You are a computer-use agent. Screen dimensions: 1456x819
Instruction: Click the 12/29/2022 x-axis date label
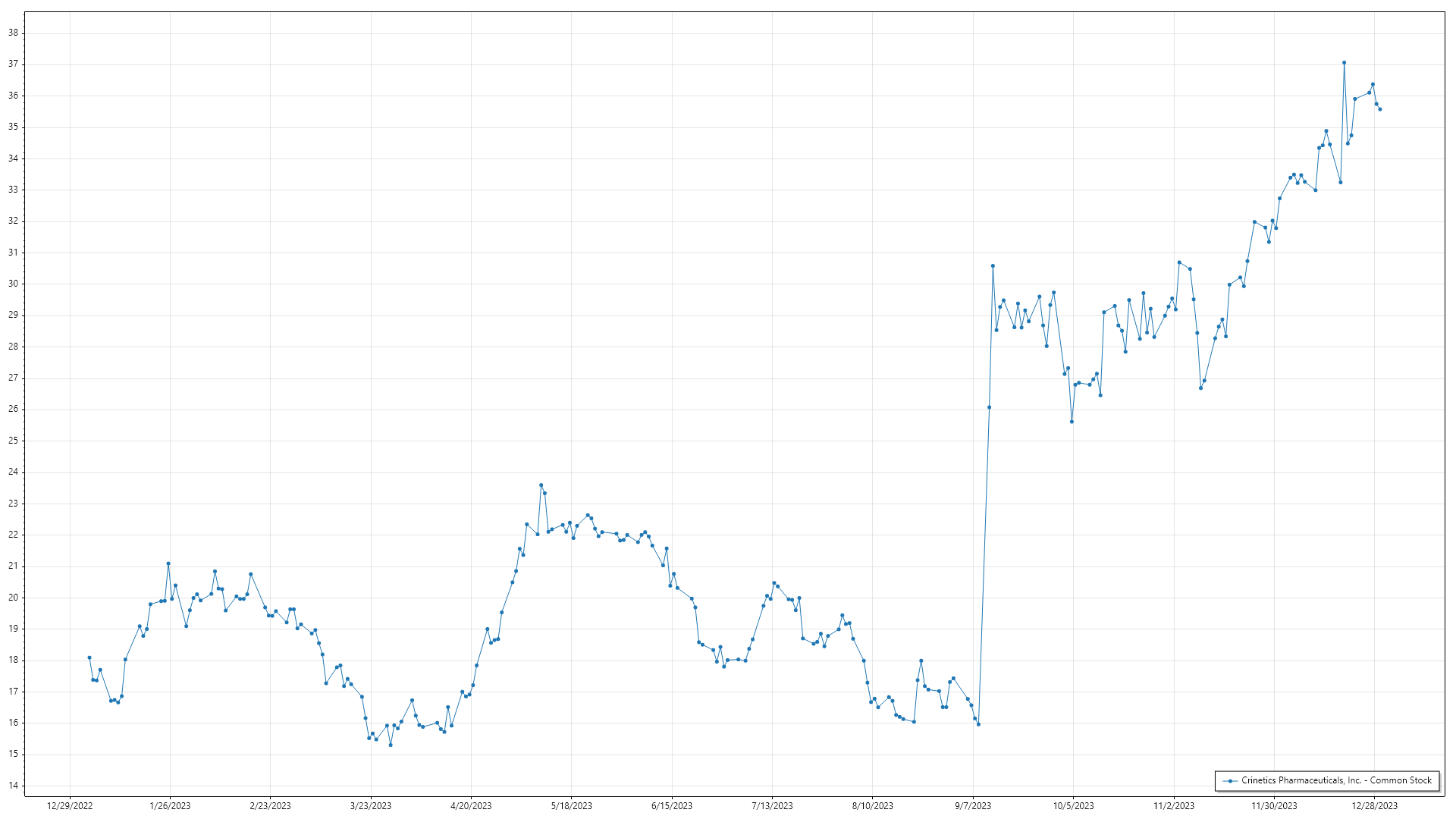click(70, 806)
